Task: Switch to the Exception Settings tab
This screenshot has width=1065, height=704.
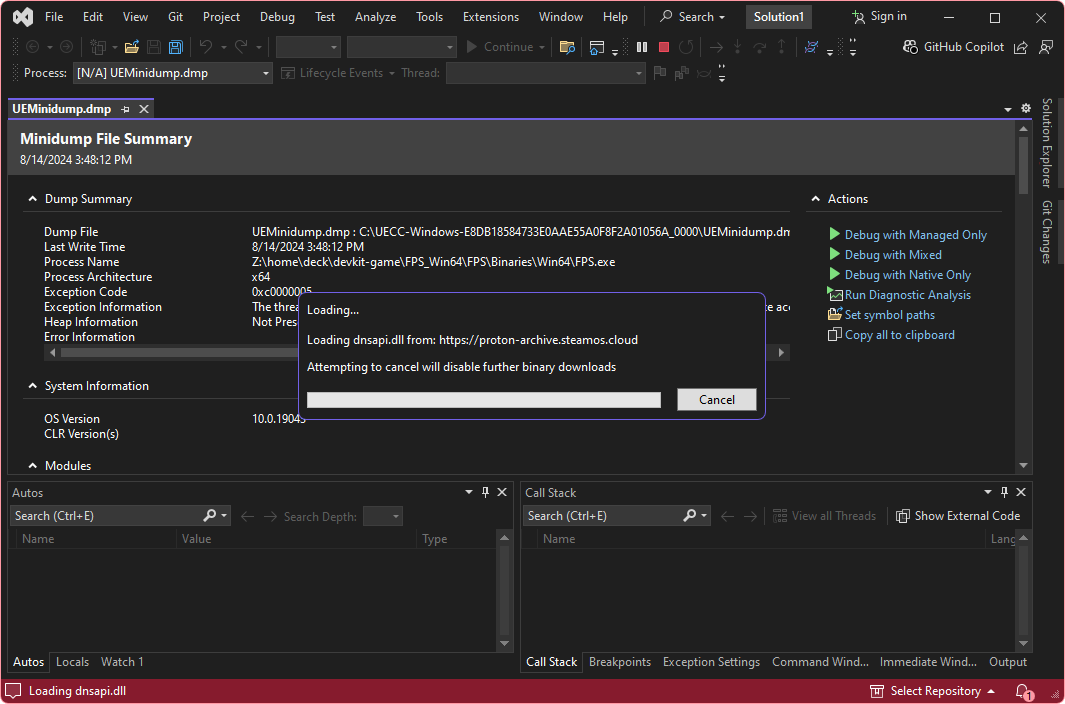Action: click(711, 662)
